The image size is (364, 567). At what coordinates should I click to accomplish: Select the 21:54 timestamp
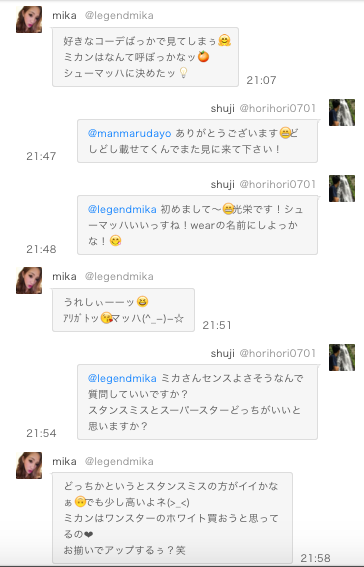click(x=41, y=433)
